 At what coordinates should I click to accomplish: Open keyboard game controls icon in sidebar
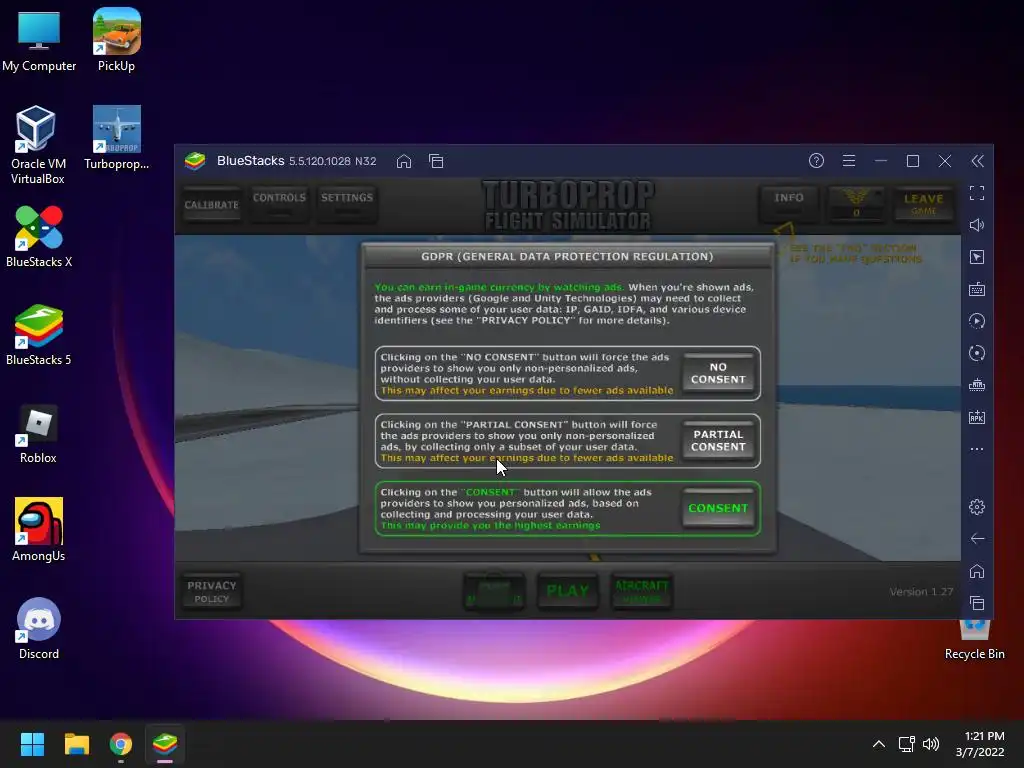click(977, 289)
